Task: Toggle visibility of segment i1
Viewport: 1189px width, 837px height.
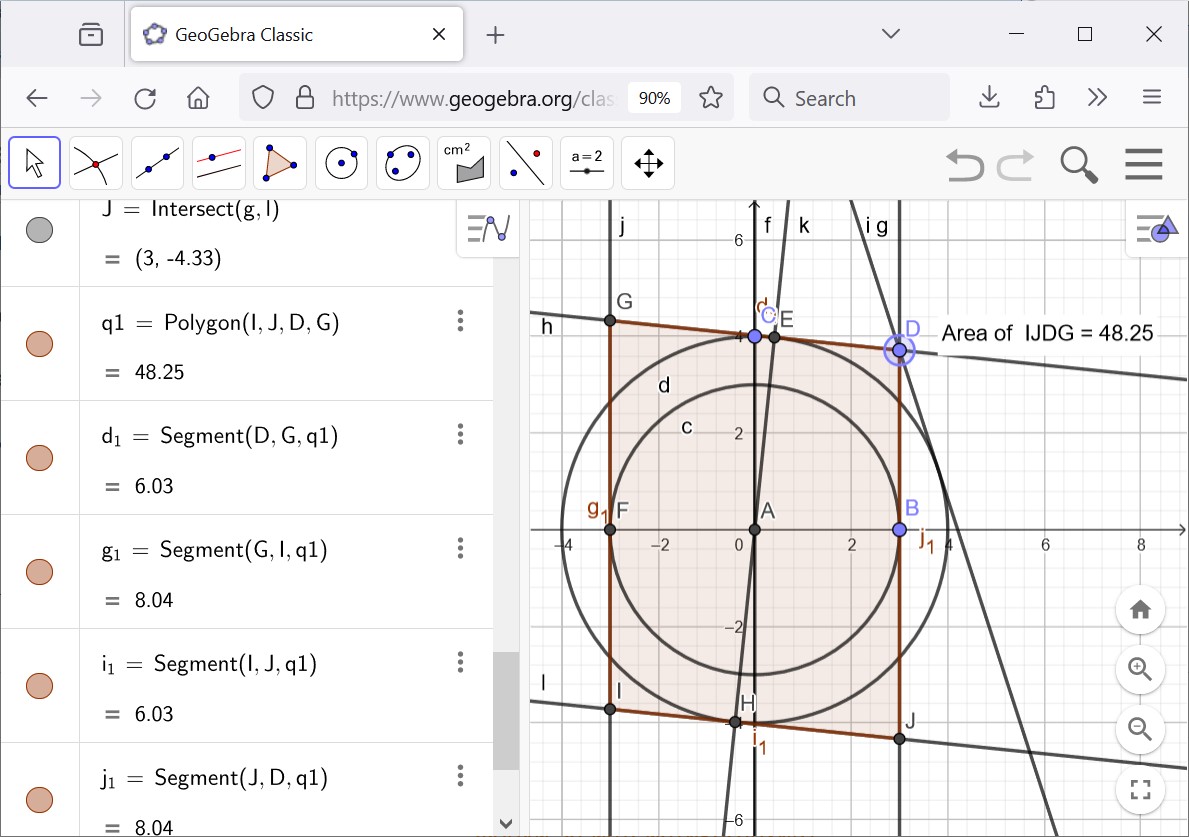Action: click(x=39, y=685)
